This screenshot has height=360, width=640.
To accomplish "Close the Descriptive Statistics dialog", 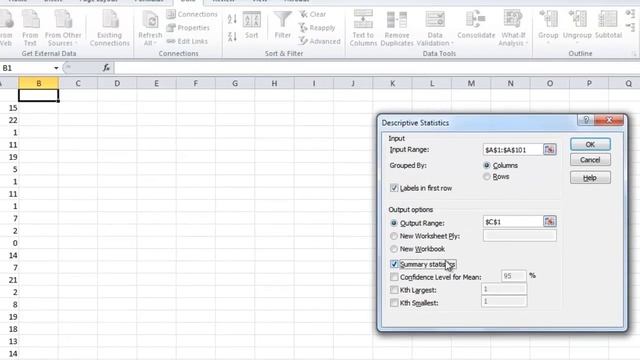I will [x=609, y=120].
